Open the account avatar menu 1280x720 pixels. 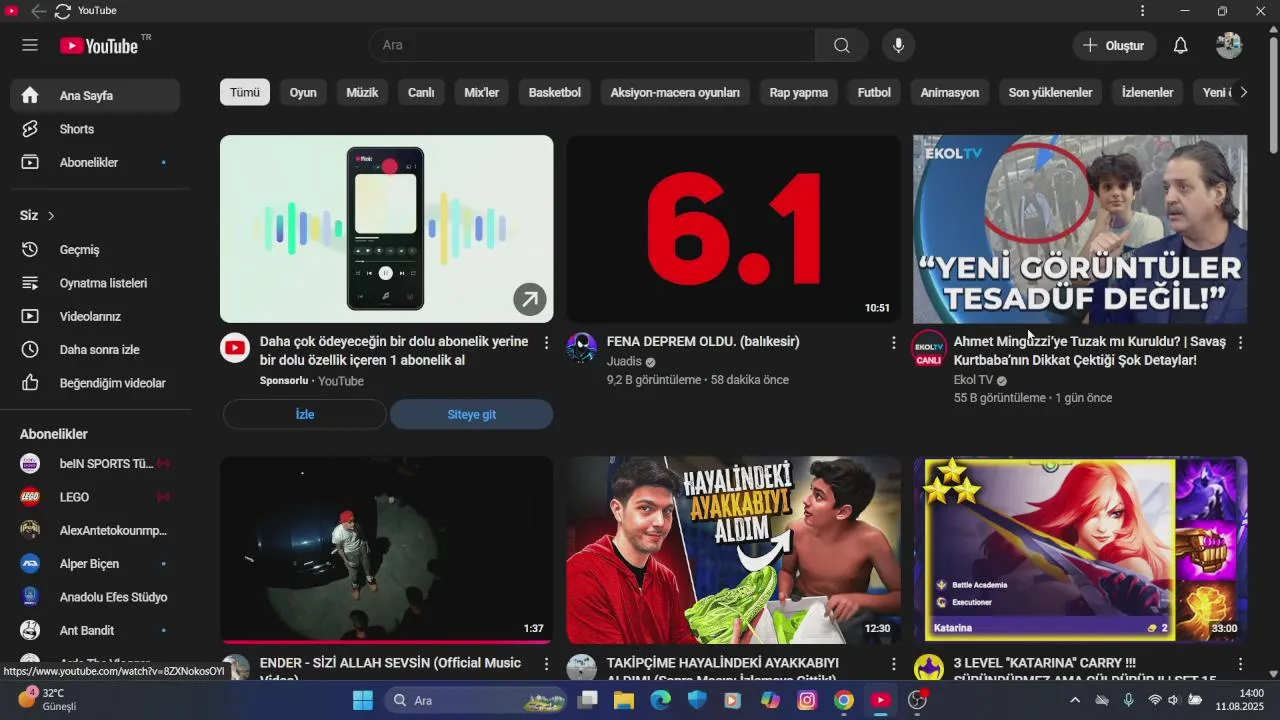click(x=1229, y=45)
